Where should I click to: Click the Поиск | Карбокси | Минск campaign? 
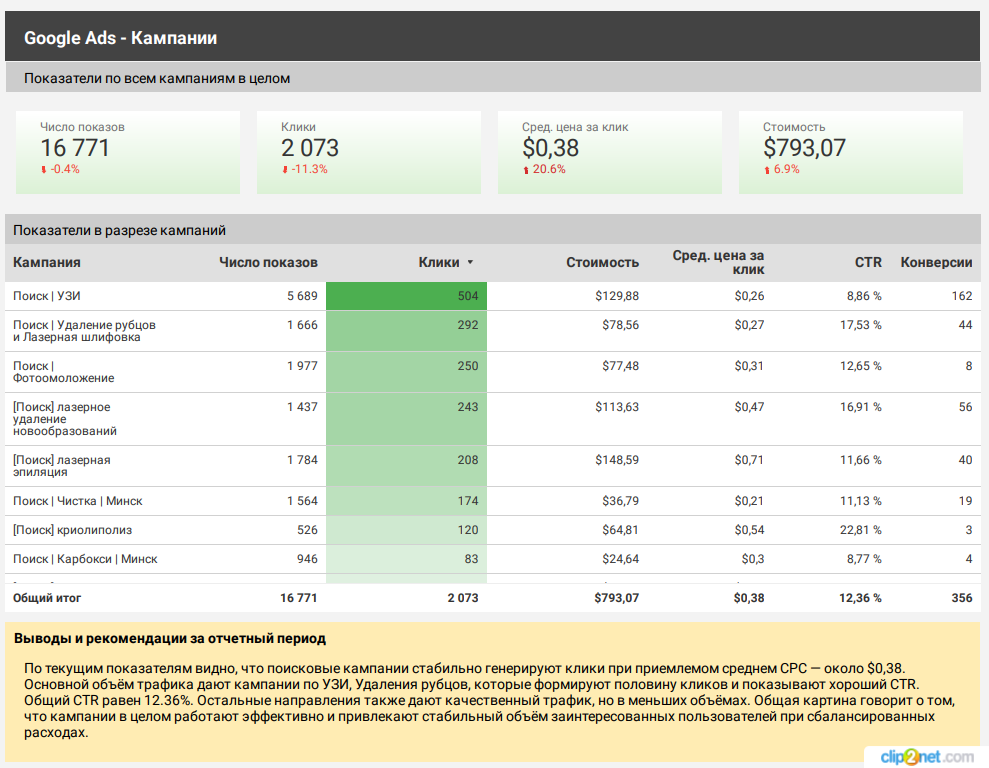point(85,559)
